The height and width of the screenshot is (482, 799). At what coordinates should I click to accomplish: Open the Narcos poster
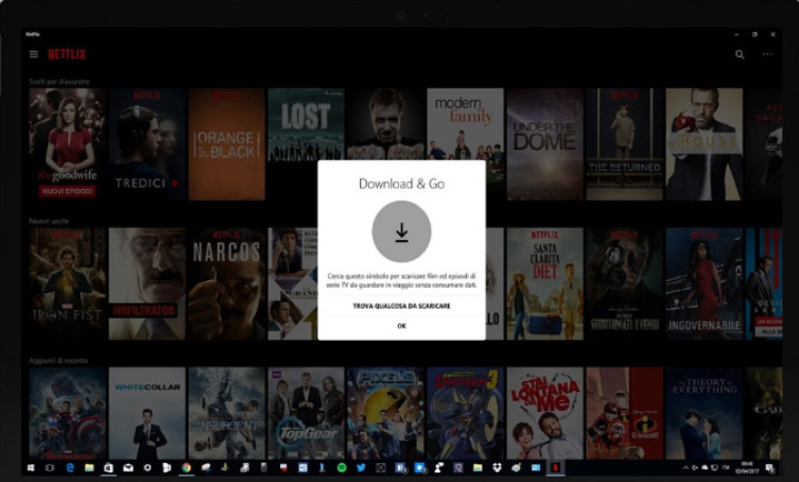click(227, 284)
